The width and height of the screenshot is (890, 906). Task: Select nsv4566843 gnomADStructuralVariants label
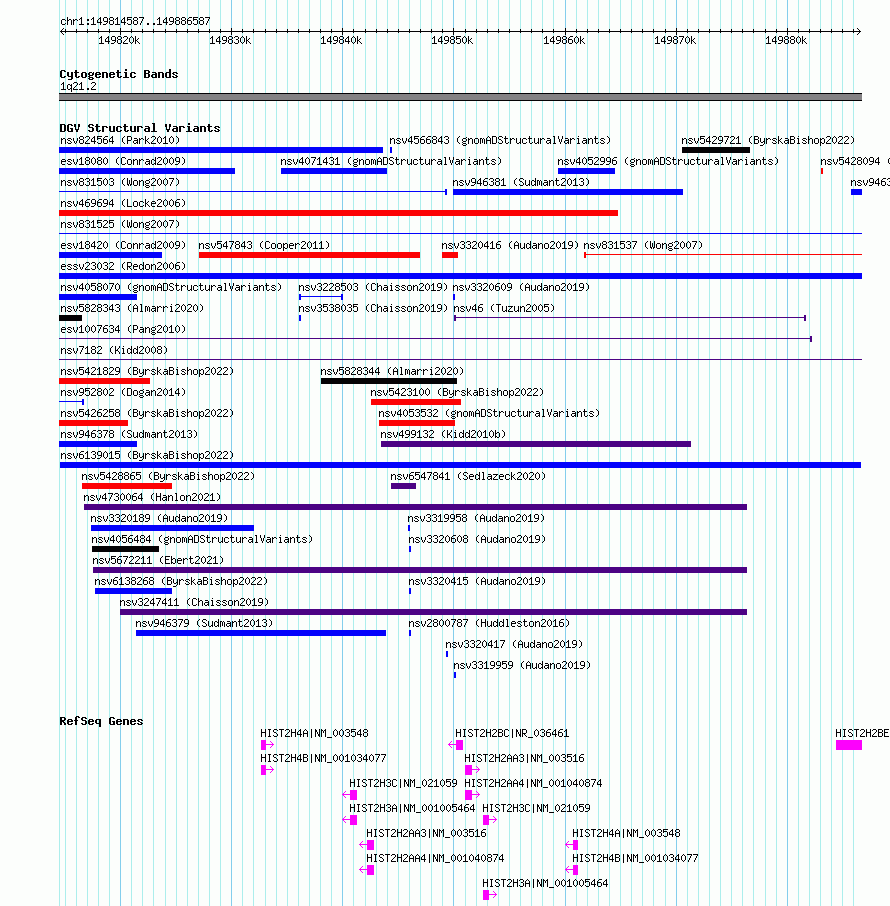(x=500, y=140)
